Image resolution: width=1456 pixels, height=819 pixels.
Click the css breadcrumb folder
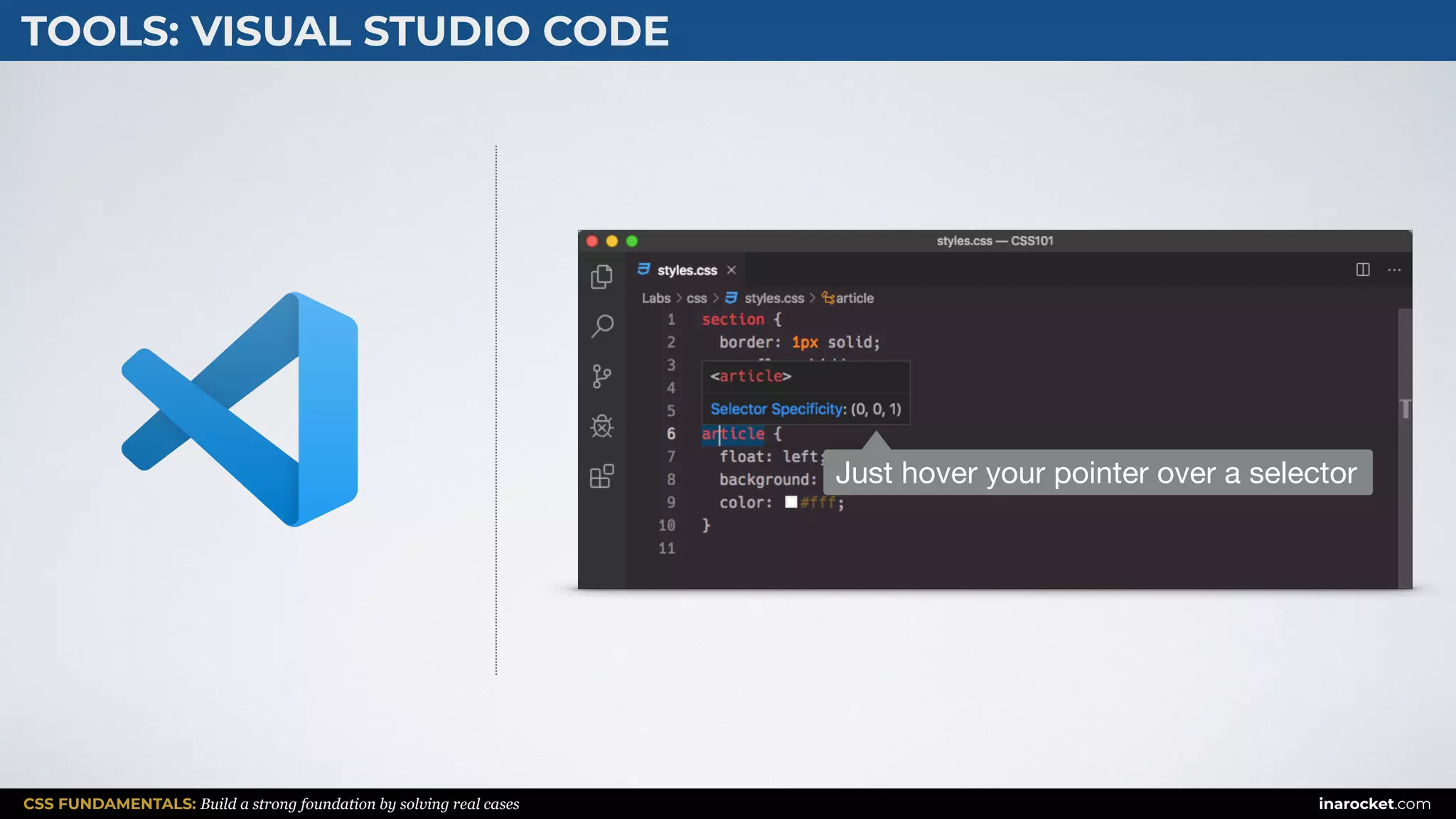[x=696, y=298]
